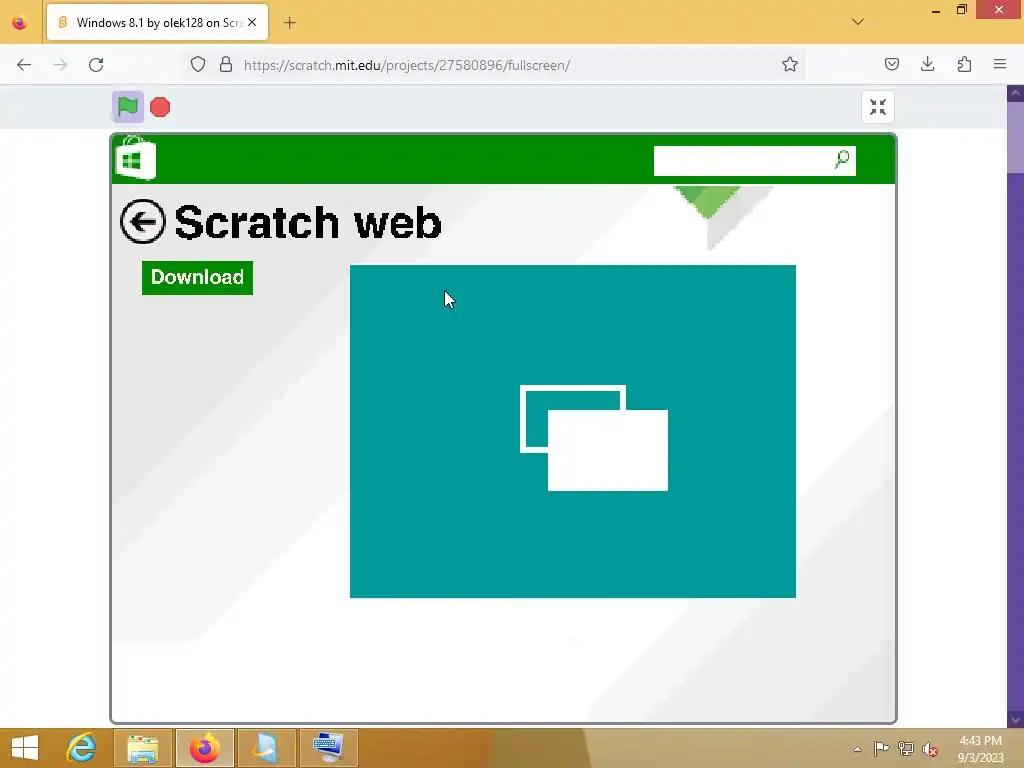Viewport: 1024px width, 768px height.
Task: Click the scrollbar down arrow
Action: 1015,720
